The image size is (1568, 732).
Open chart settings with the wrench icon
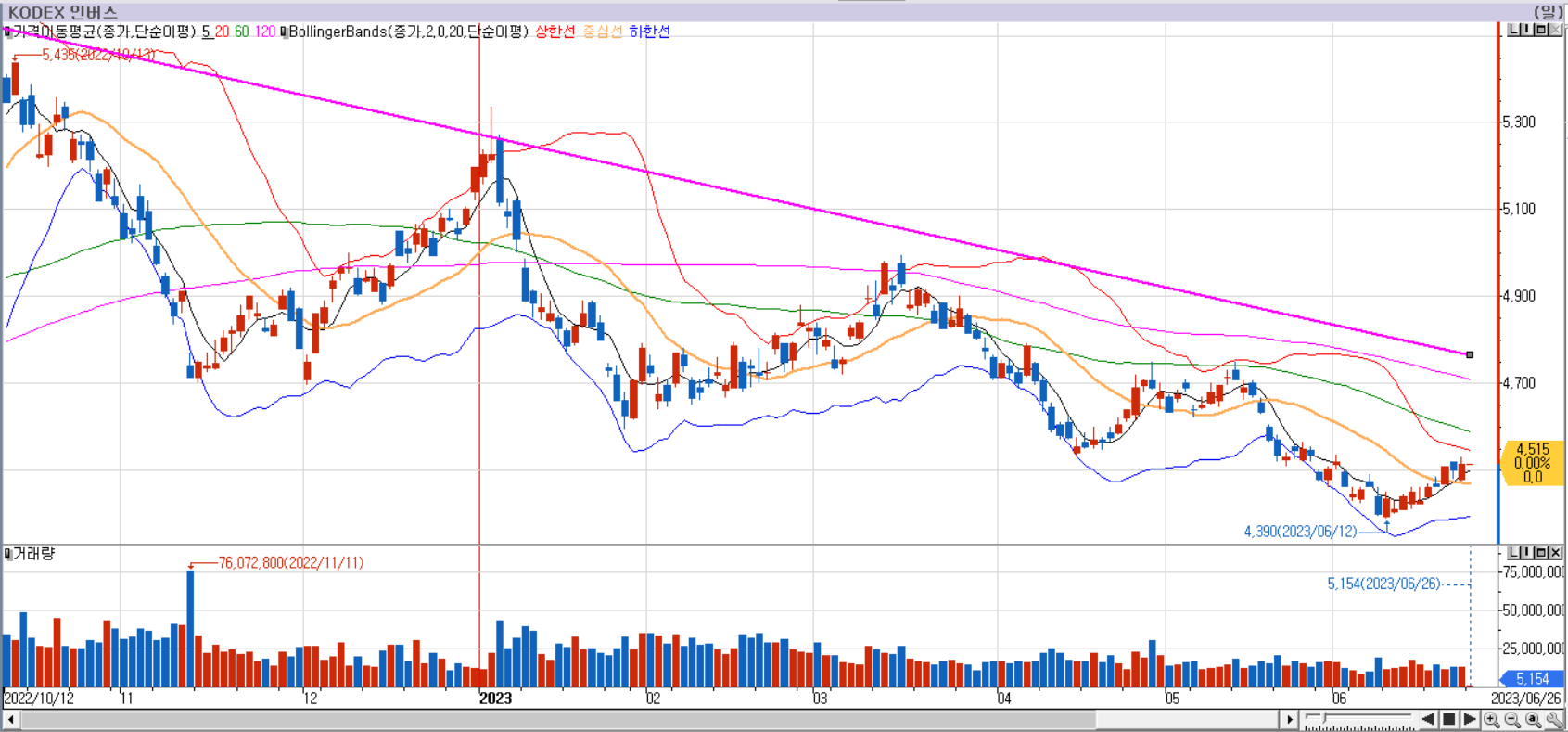pyautogui.click(x=1555, y=720)
